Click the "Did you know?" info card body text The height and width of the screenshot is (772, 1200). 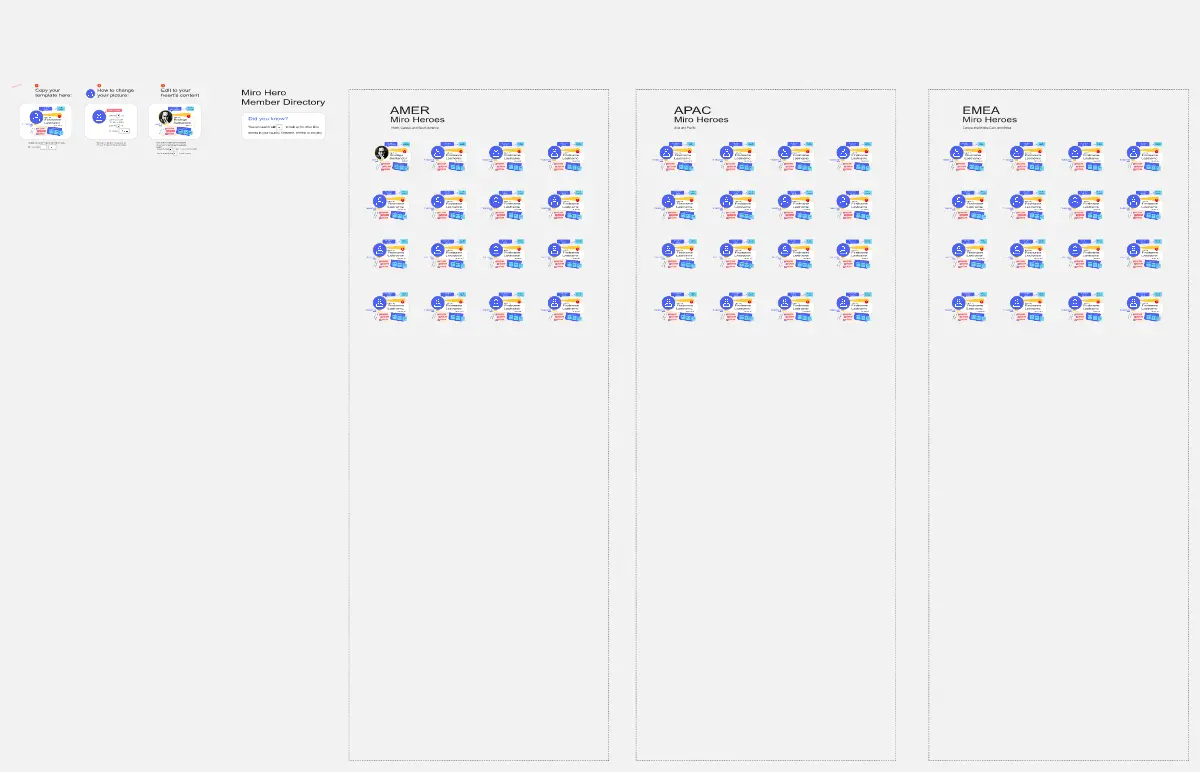click(x=285, y=129)
